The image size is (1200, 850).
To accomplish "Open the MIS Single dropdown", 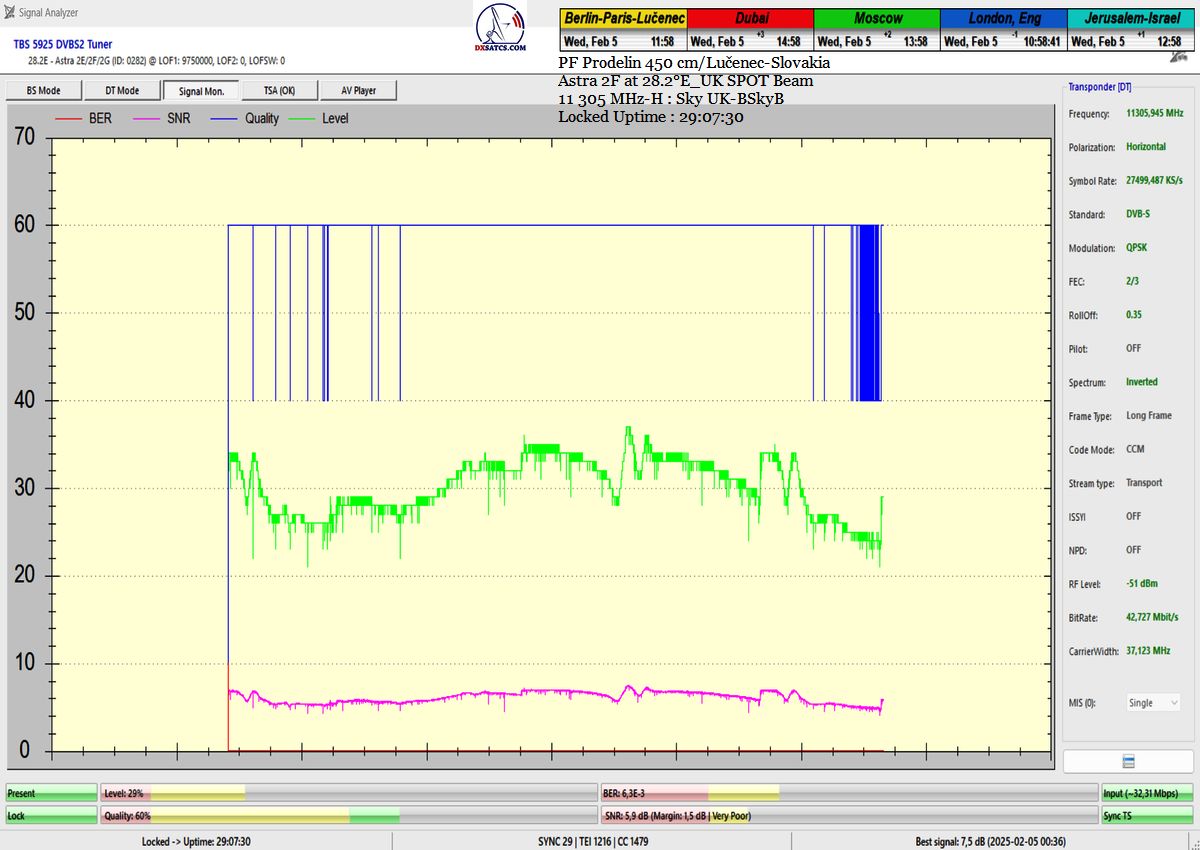I will 1153,703.
